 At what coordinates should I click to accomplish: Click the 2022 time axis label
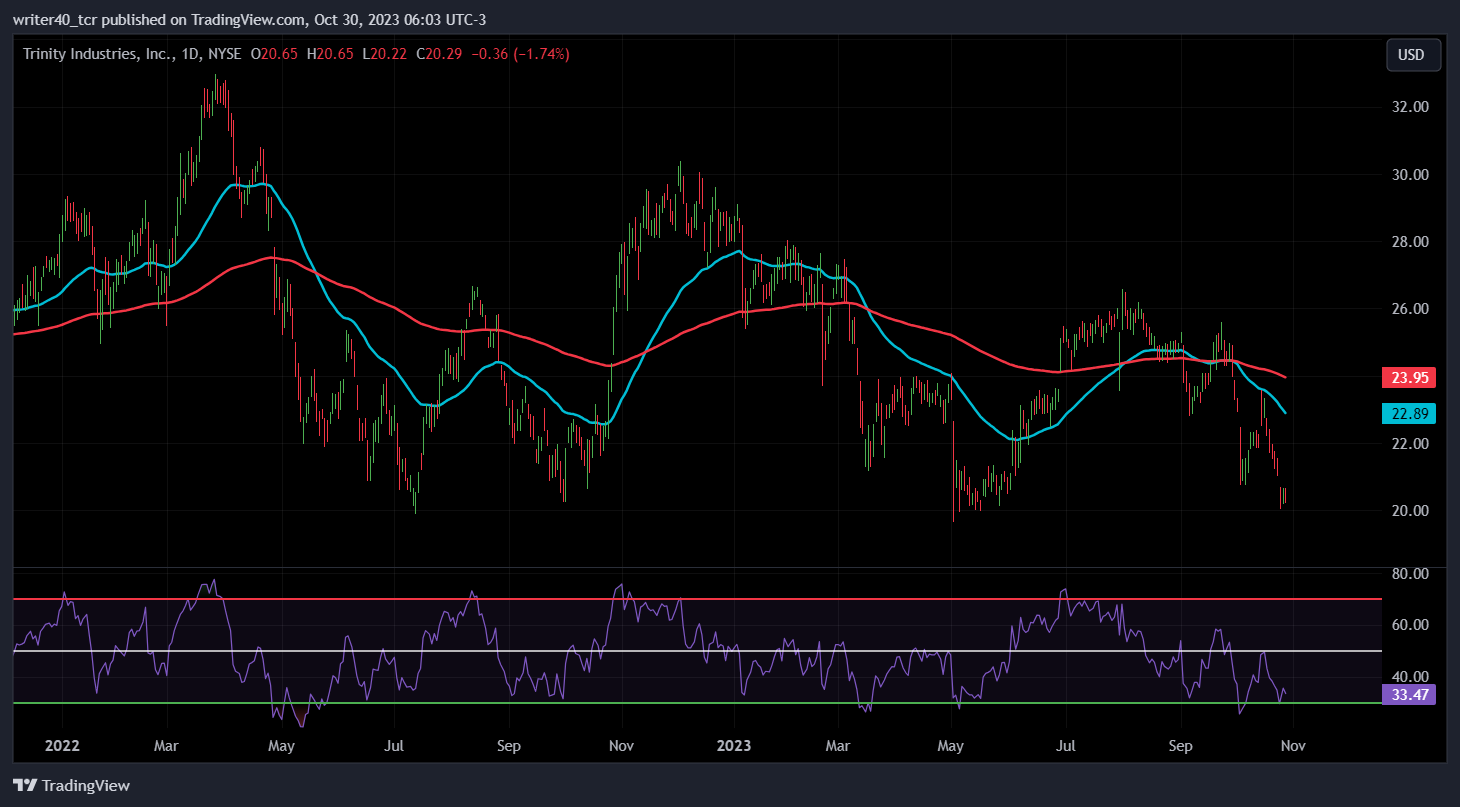tap(62, 746)
